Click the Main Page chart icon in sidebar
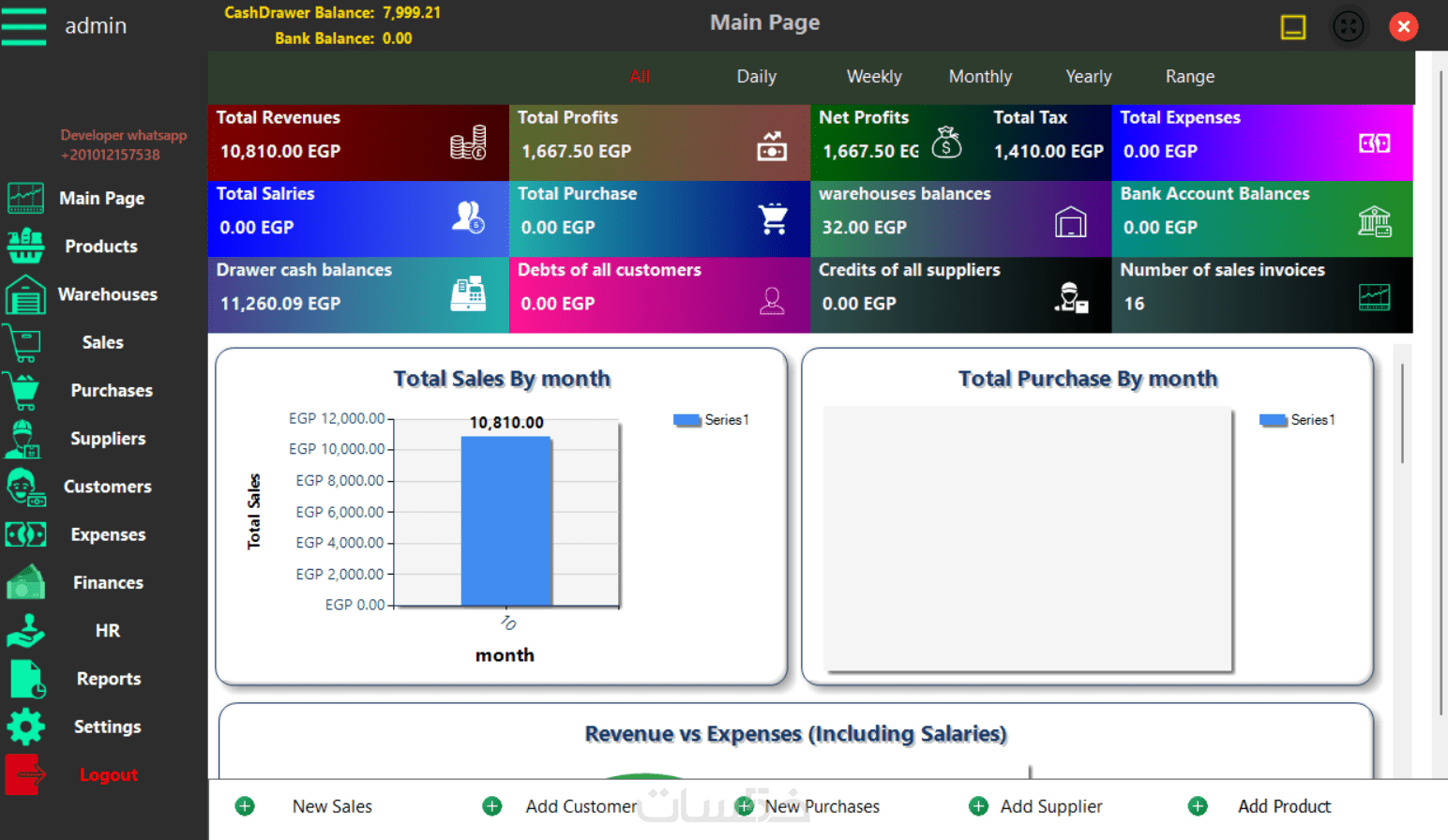Image resolution: width=1448 pixels, height=840 pixels. tap(25, 198)
